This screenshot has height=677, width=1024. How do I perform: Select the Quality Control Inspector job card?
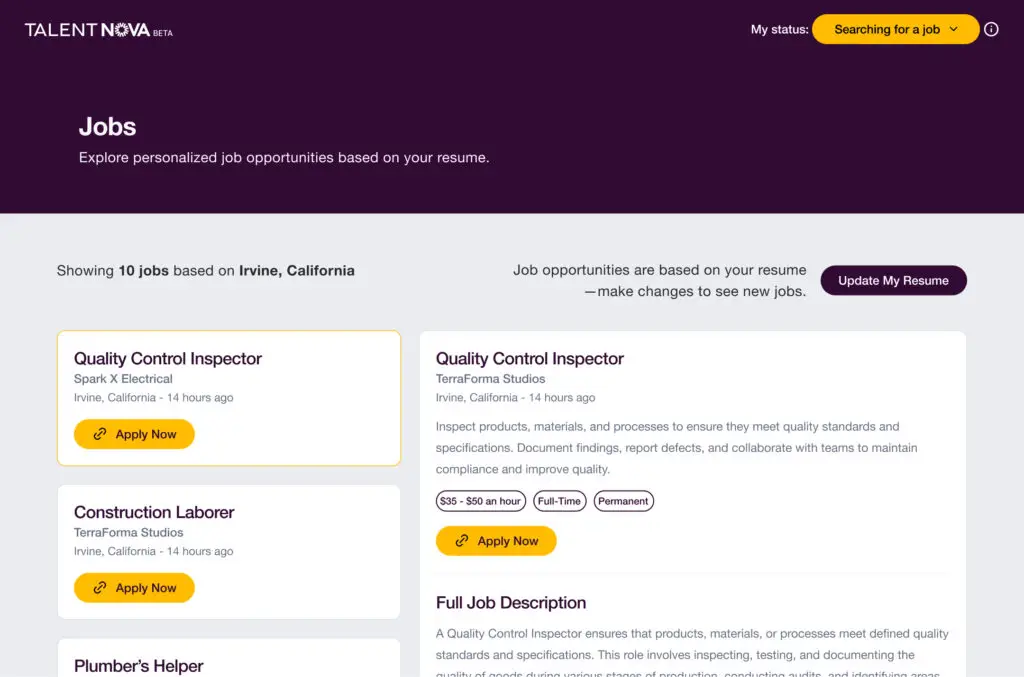click(229, 398)
